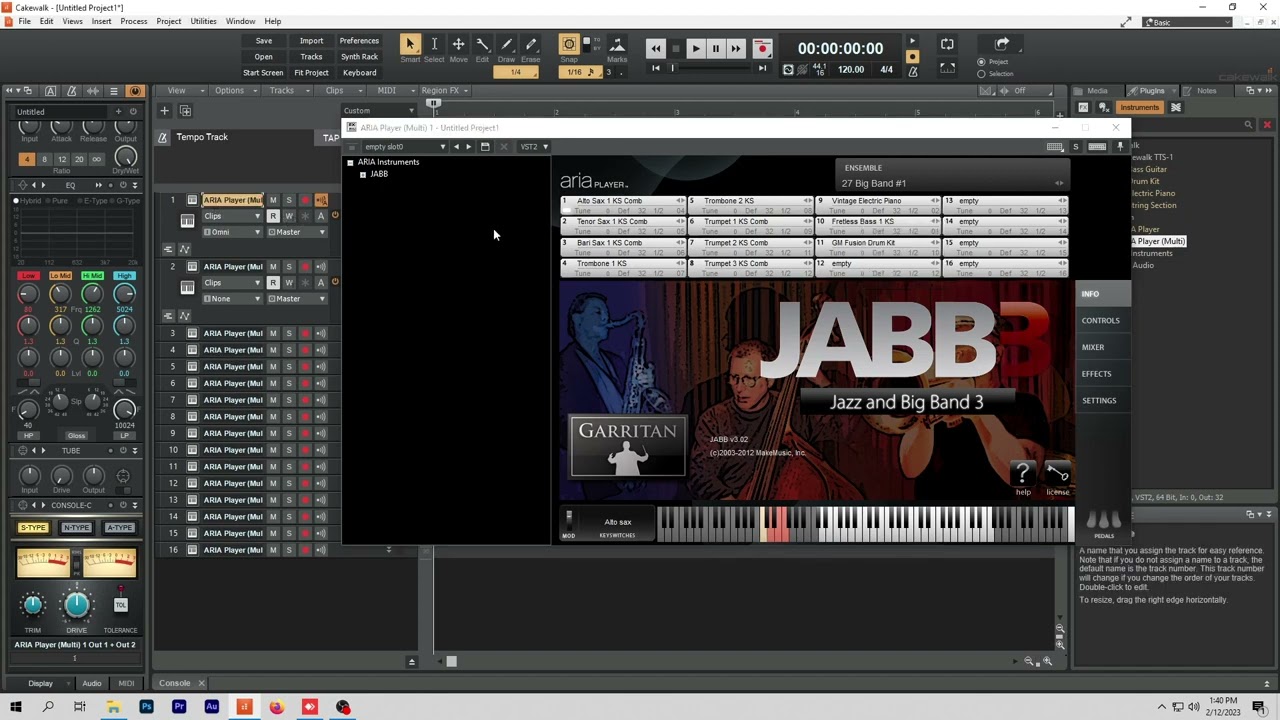This screenshot has height=720, width=1280.
Task: Click the Import button
Action: click(x=311, y=41)
